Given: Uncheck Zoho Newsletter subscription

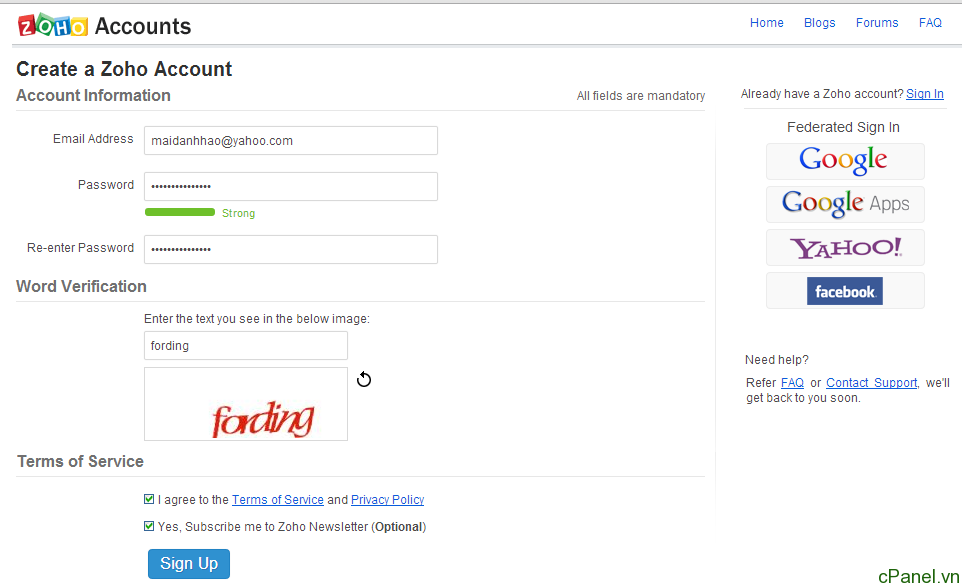Looking at the screenshot, I should pos(149,526).
